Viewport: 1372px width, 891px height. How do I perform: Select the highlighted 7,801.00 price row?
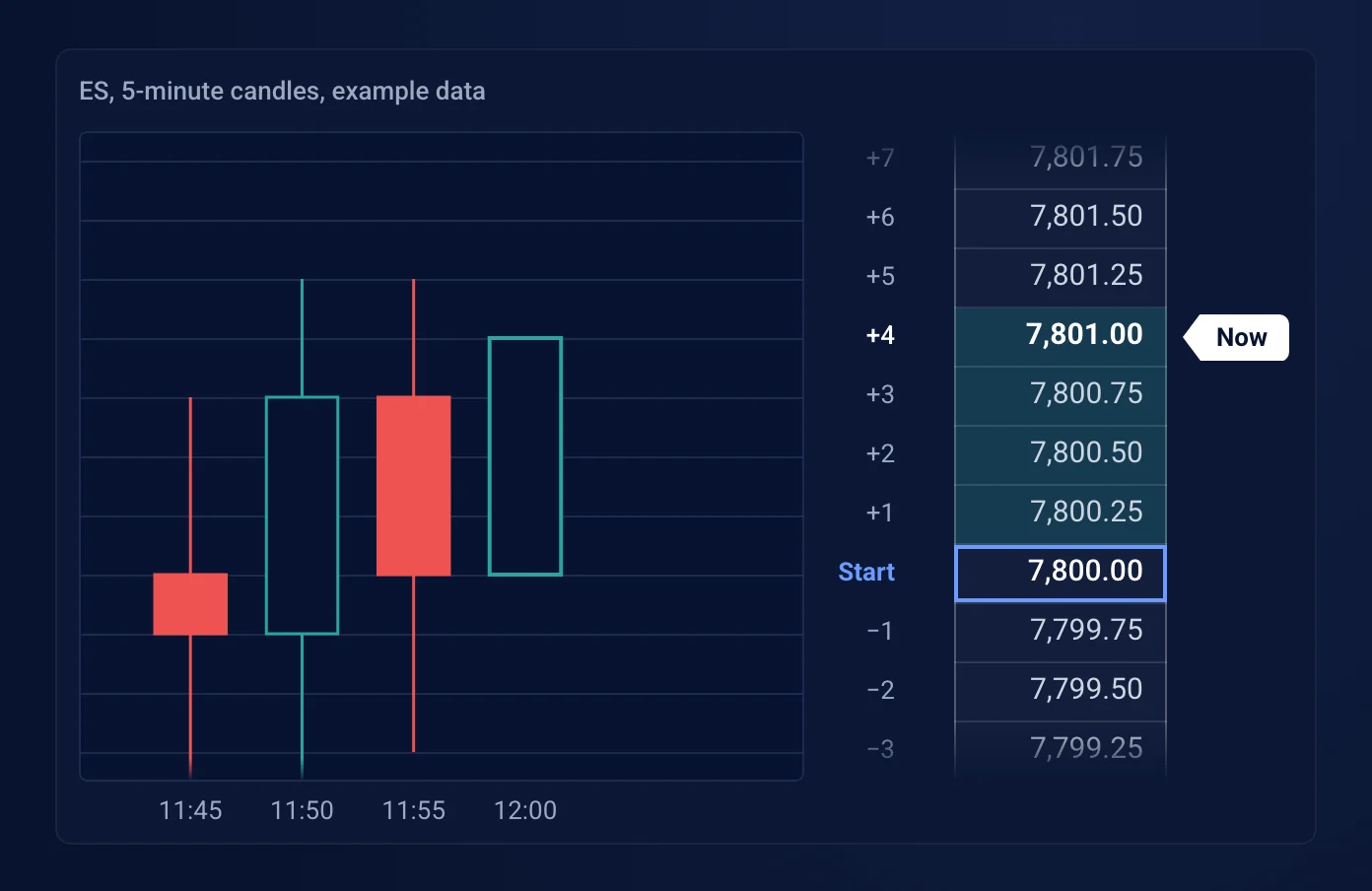coord(1061,336)
